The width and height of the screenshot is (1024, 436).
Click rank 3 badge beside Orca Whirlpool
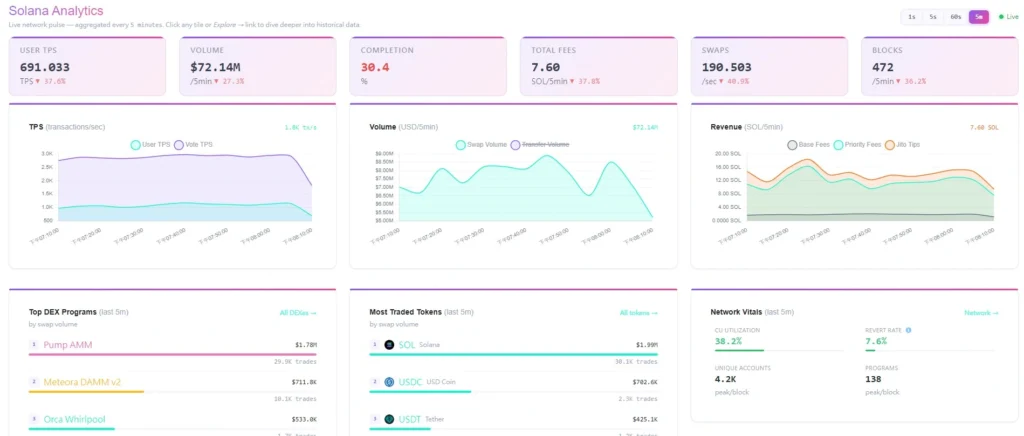pos(34,418)
